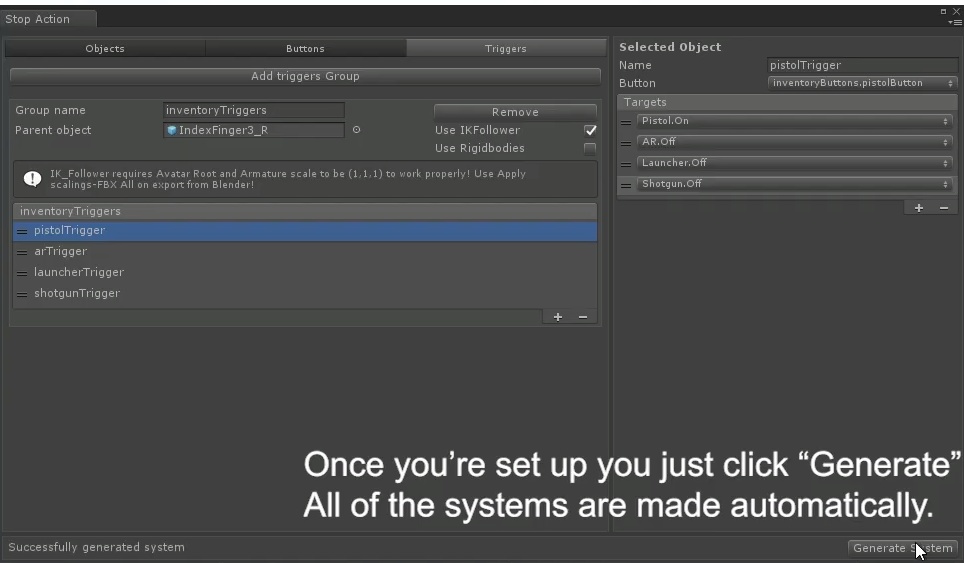The height and width of the screenshot is (563, 964).
Task: Open the AR.Off target dropdown
Action: tap(795, 142)
